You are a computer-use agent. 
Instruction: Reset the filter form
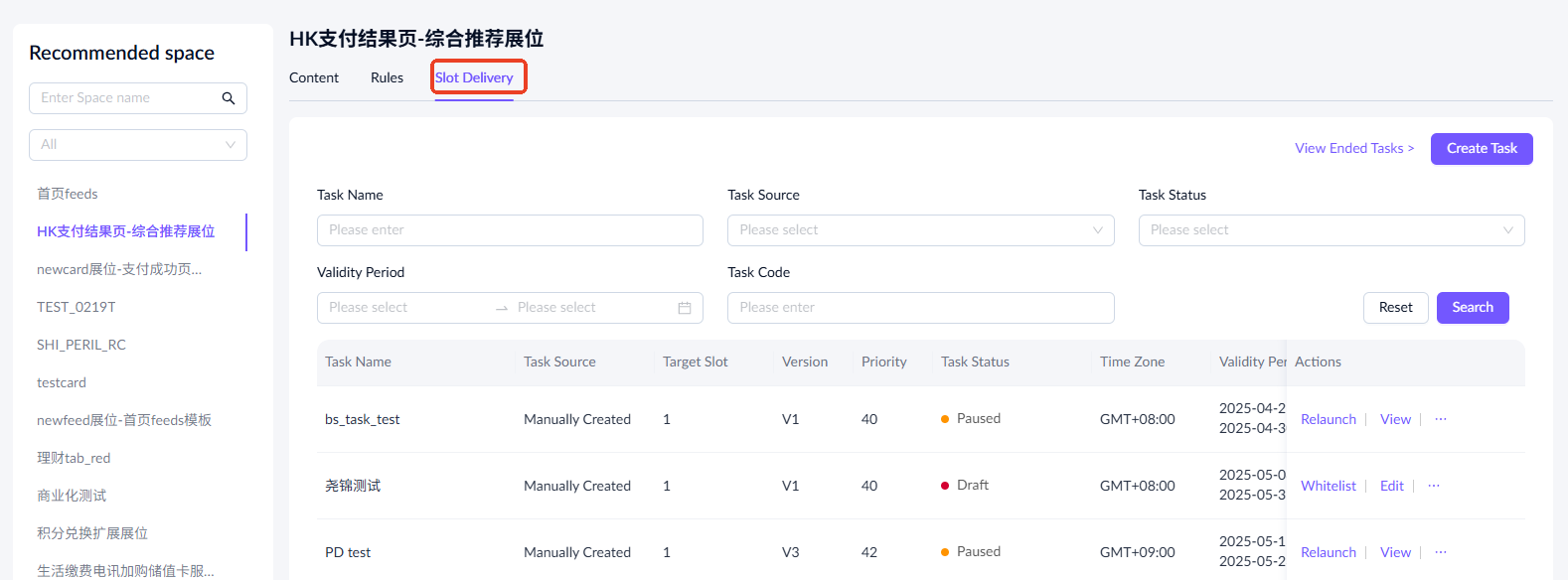(1395, 308)
